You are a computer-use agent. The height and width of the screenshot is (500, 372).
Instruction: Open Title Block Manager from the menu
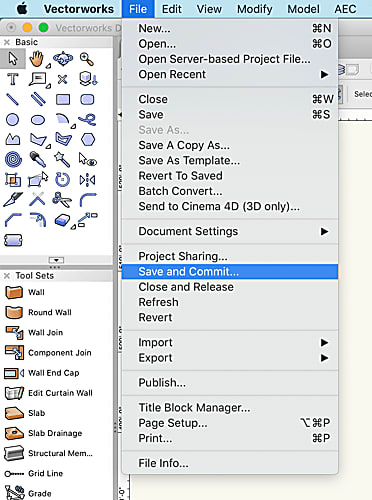(230, 408)
